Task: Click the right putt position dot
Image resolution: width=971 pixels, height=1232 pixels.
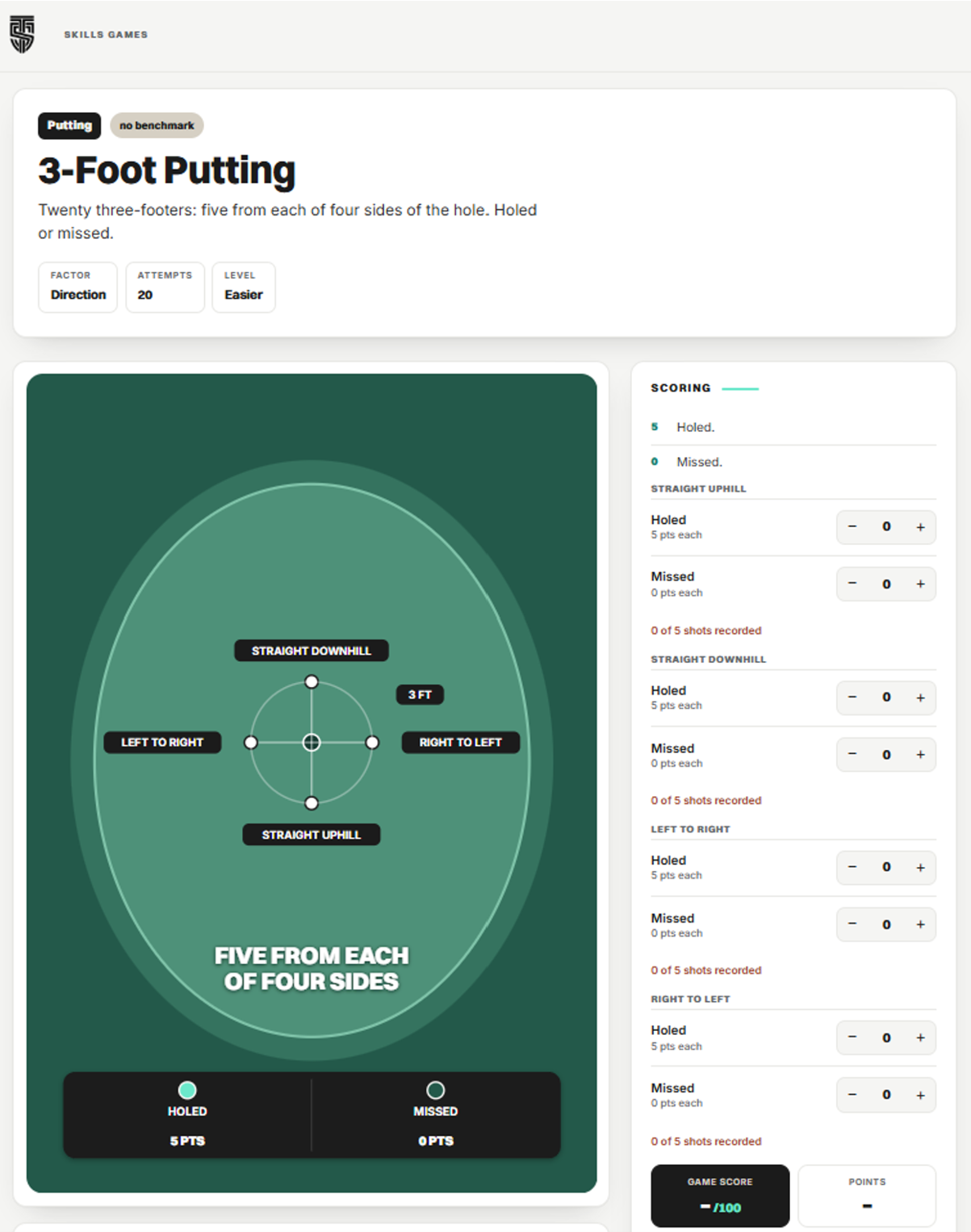Action: (x=372, y=743)
